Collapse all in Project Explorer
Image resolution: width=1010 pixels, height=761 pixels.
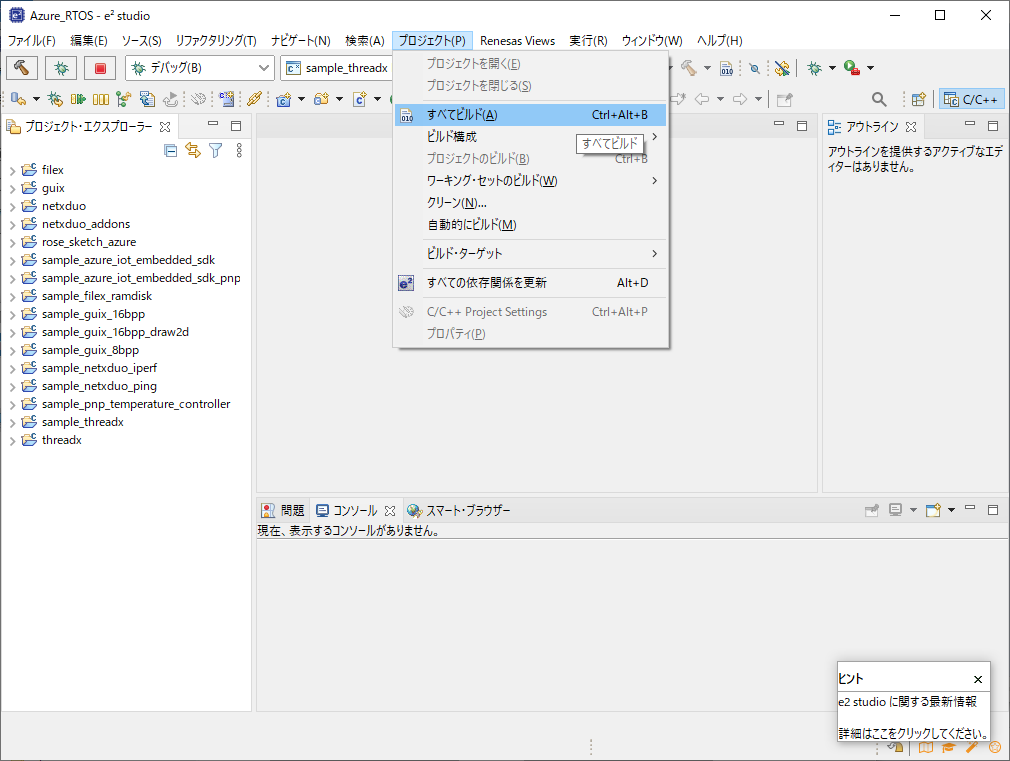[x=171, y=151]
